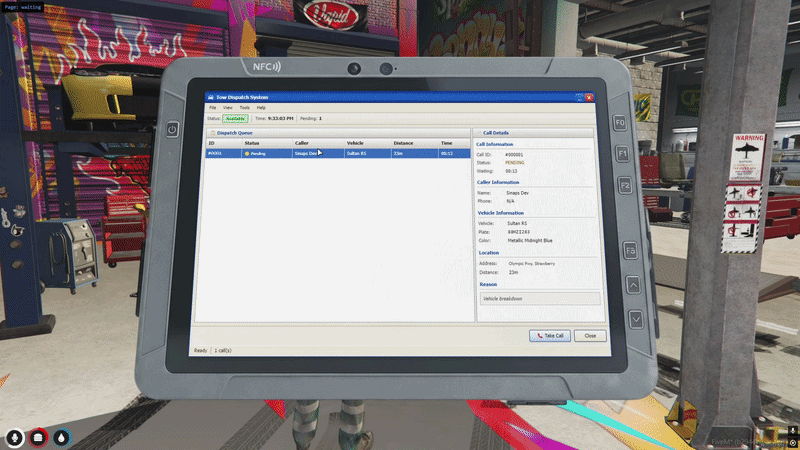Close the Tow Dispatch System window
800x450 pixels.
click(589, 97)
